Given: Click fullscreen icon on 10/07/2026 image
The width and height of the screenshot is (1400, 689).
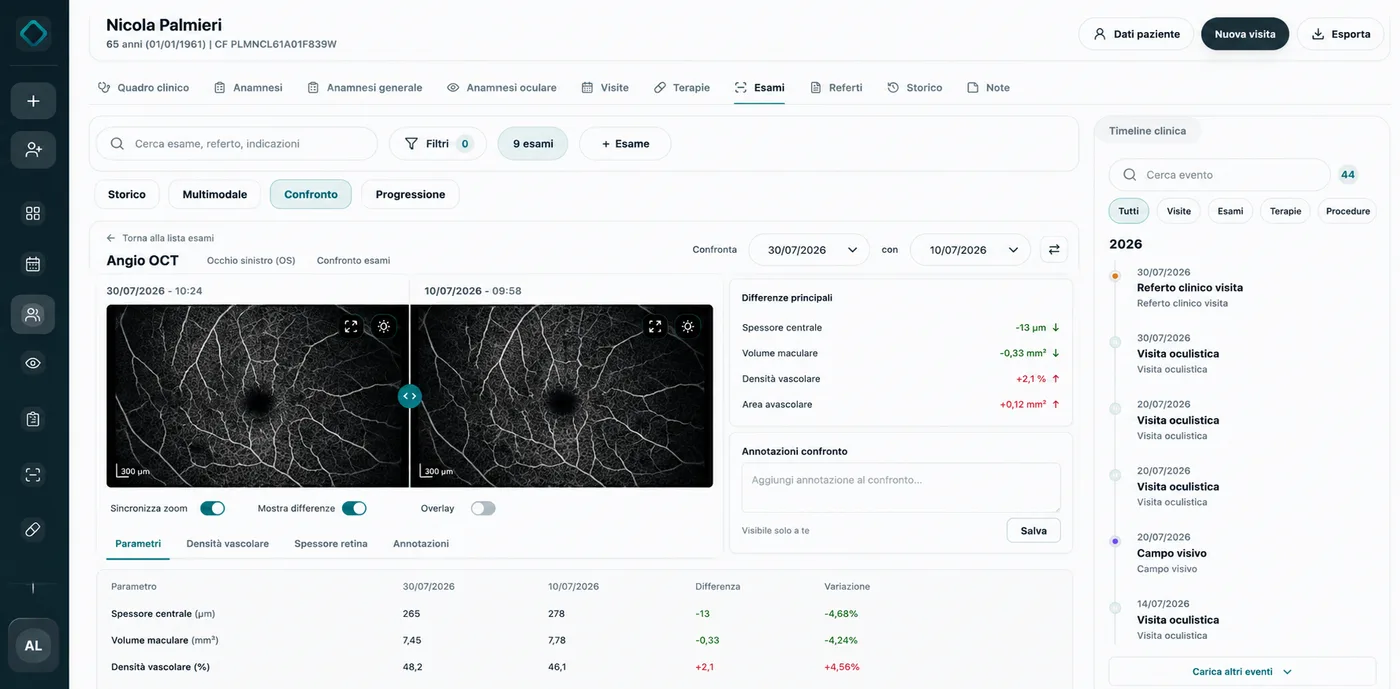Looking at the screenshot, I should (x=655, y=326).
